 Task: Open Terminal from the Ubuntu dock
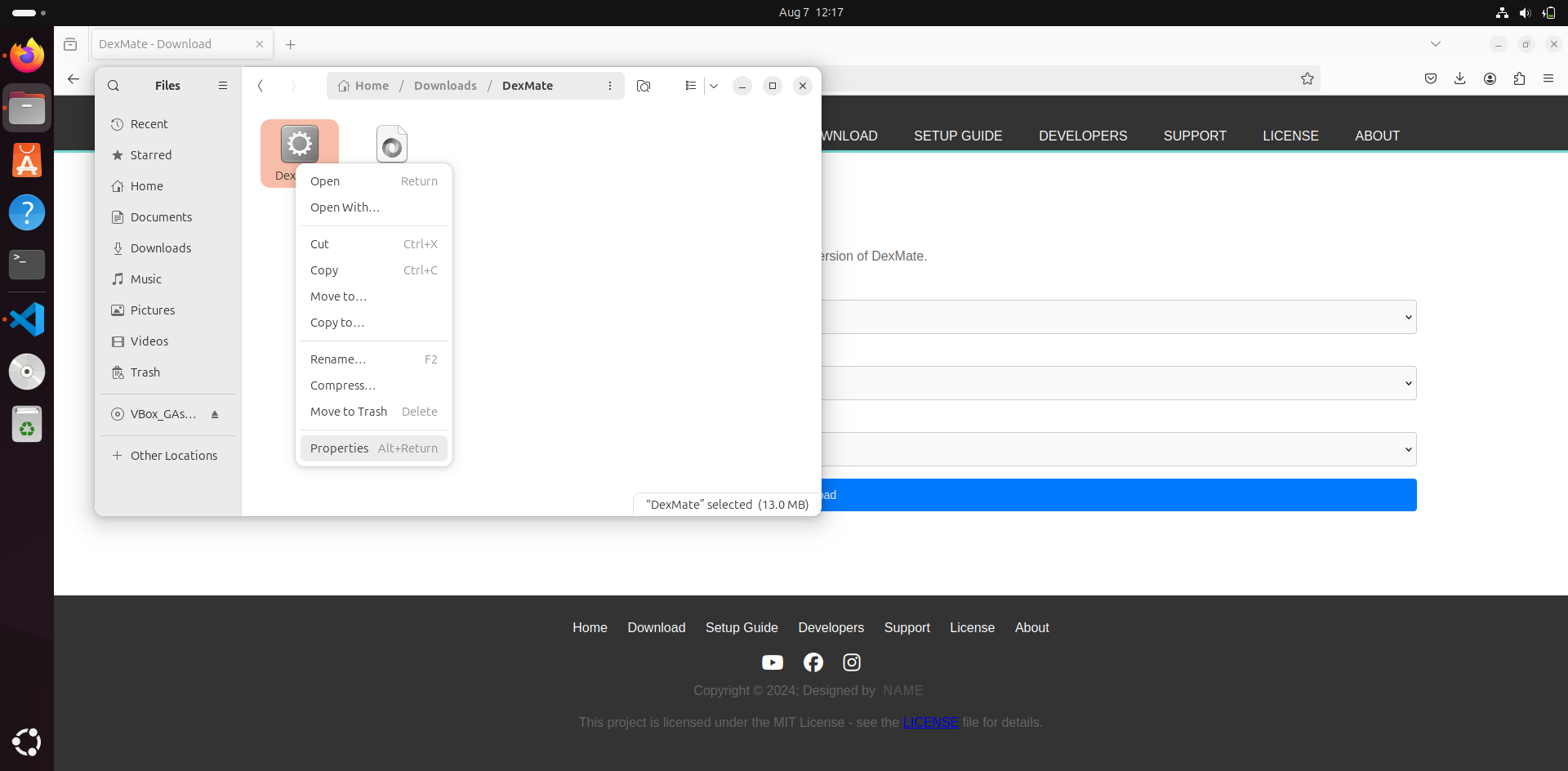coord(27,265)
